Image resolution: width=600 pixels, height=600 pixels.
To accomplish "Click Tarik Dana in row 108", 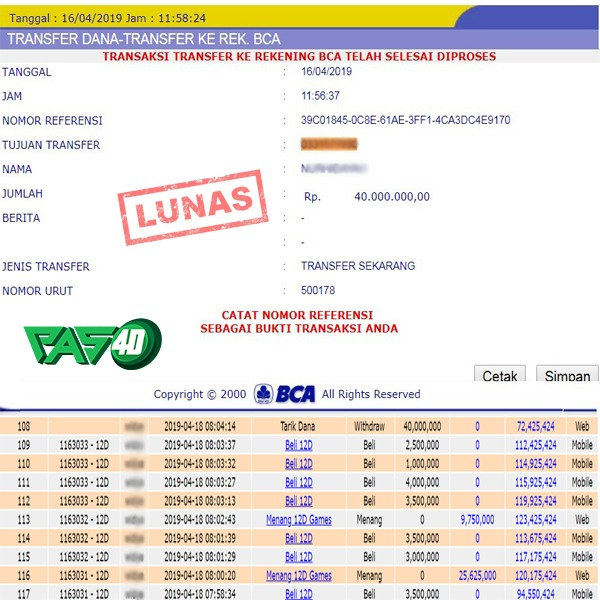I will pyautogui.click(x=297, y=426).
